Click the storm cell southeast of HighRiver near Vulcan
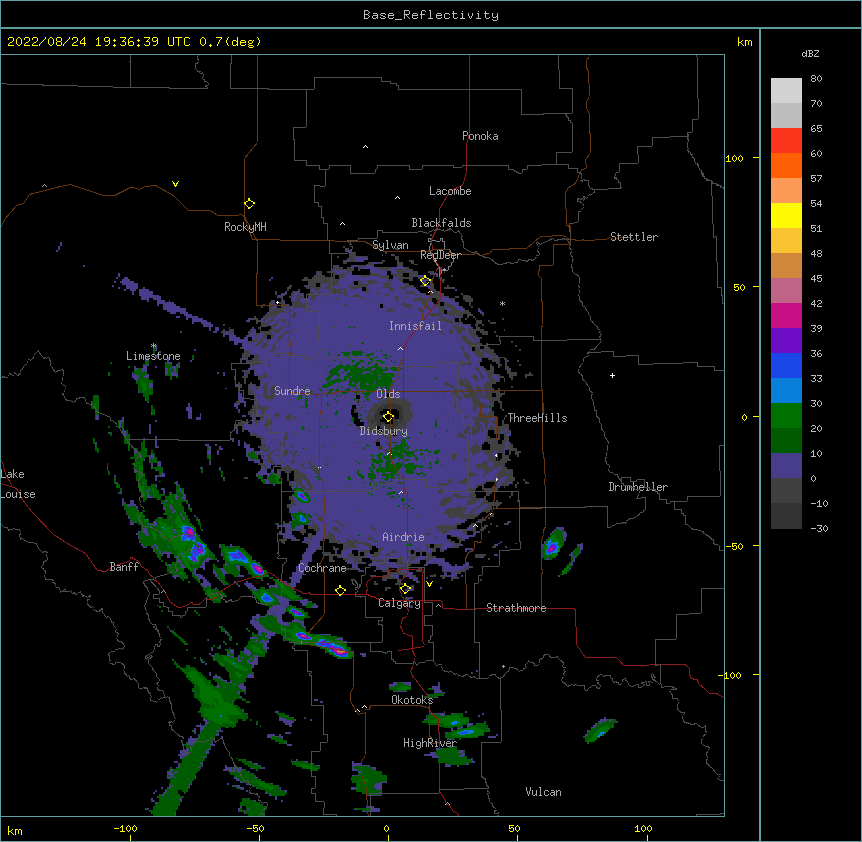Screen dimensions: 862x842 600,730
